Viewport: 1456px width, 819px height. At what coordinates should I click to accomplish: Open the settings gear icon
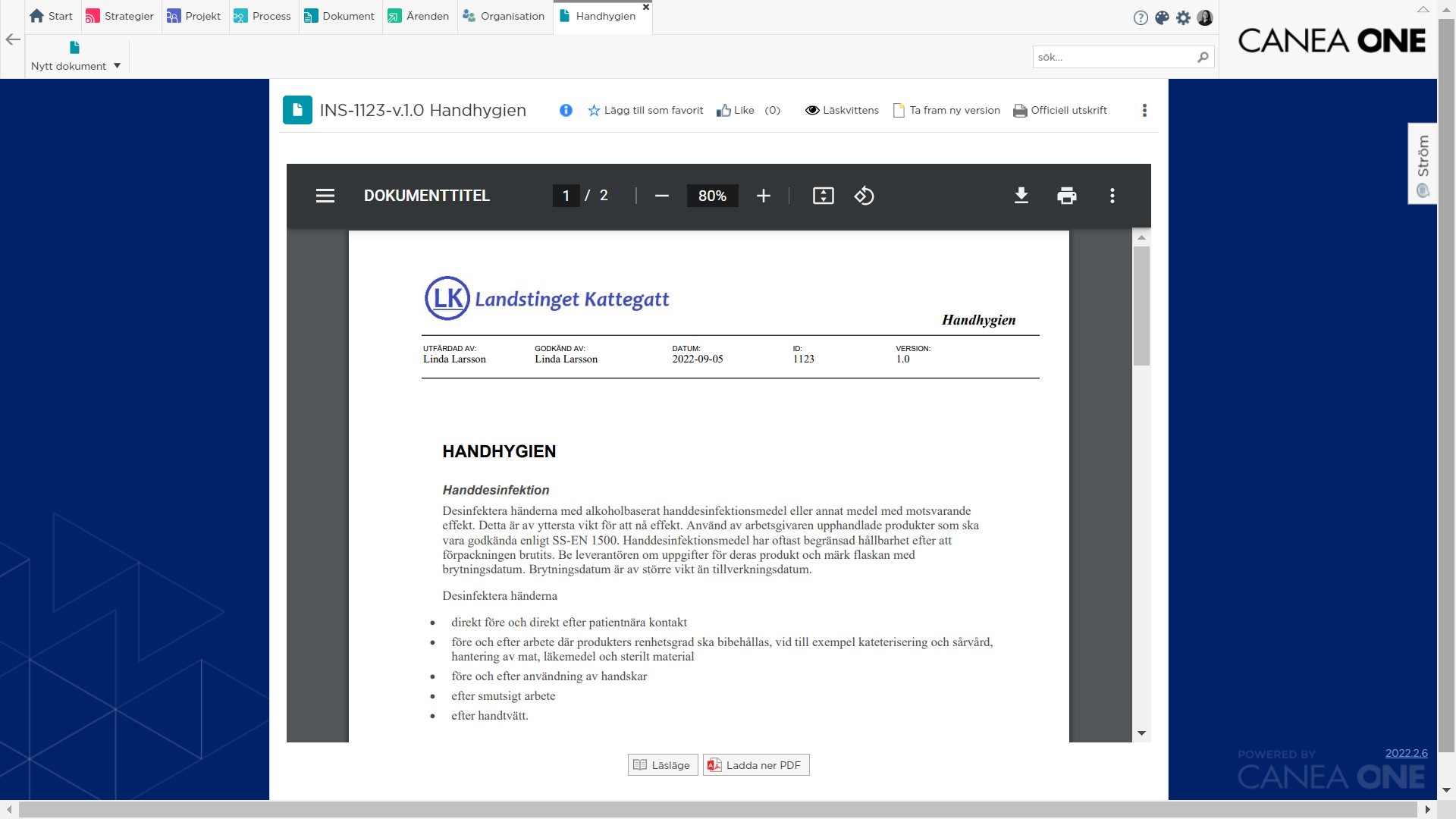click(1183, 17)
